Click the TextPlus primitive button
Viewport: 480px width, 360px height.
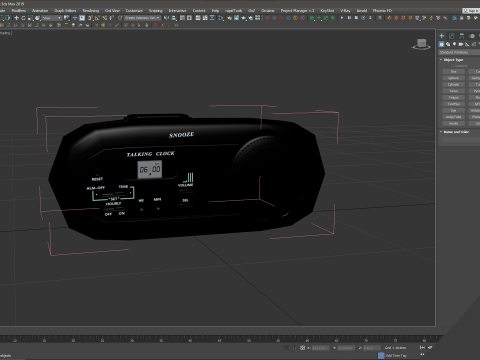point(454,104)
